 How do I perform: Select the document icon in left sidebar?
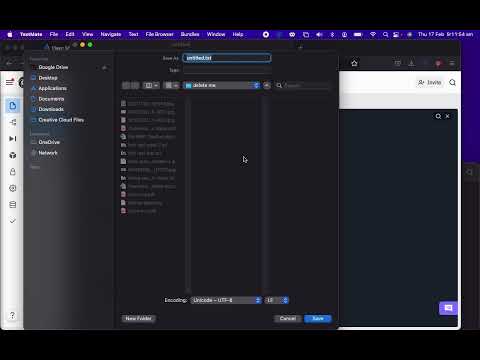pos(13,106)
